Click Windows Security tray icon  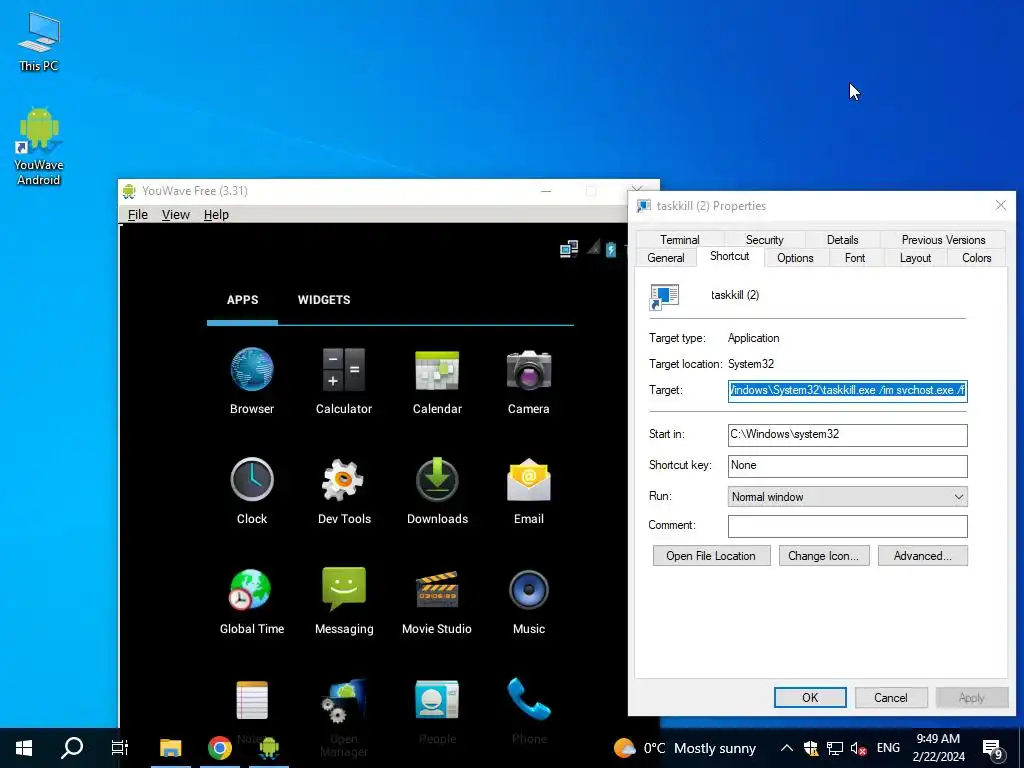pyautogui.click(x=810, y=748)
